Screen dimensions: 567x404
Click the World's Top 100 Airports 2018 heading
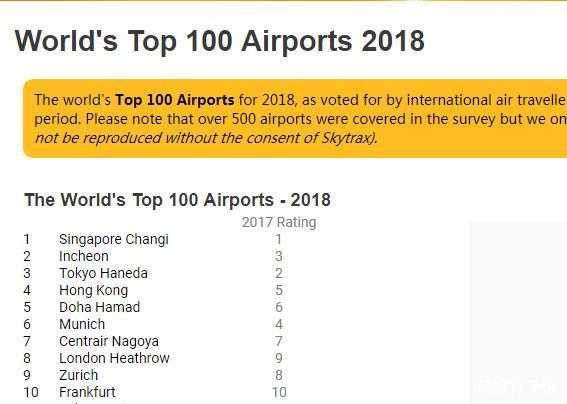pos(219,41)
